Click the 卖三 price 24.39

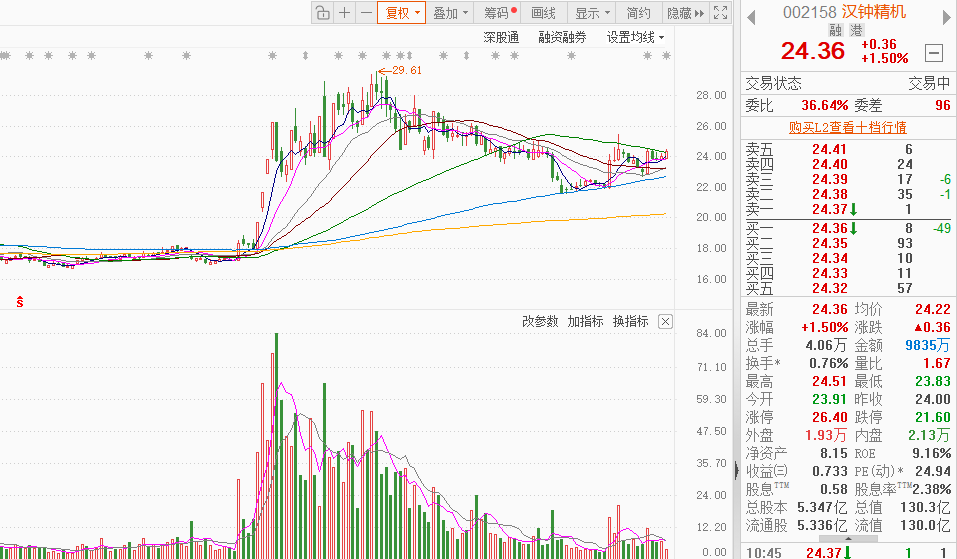829,179
